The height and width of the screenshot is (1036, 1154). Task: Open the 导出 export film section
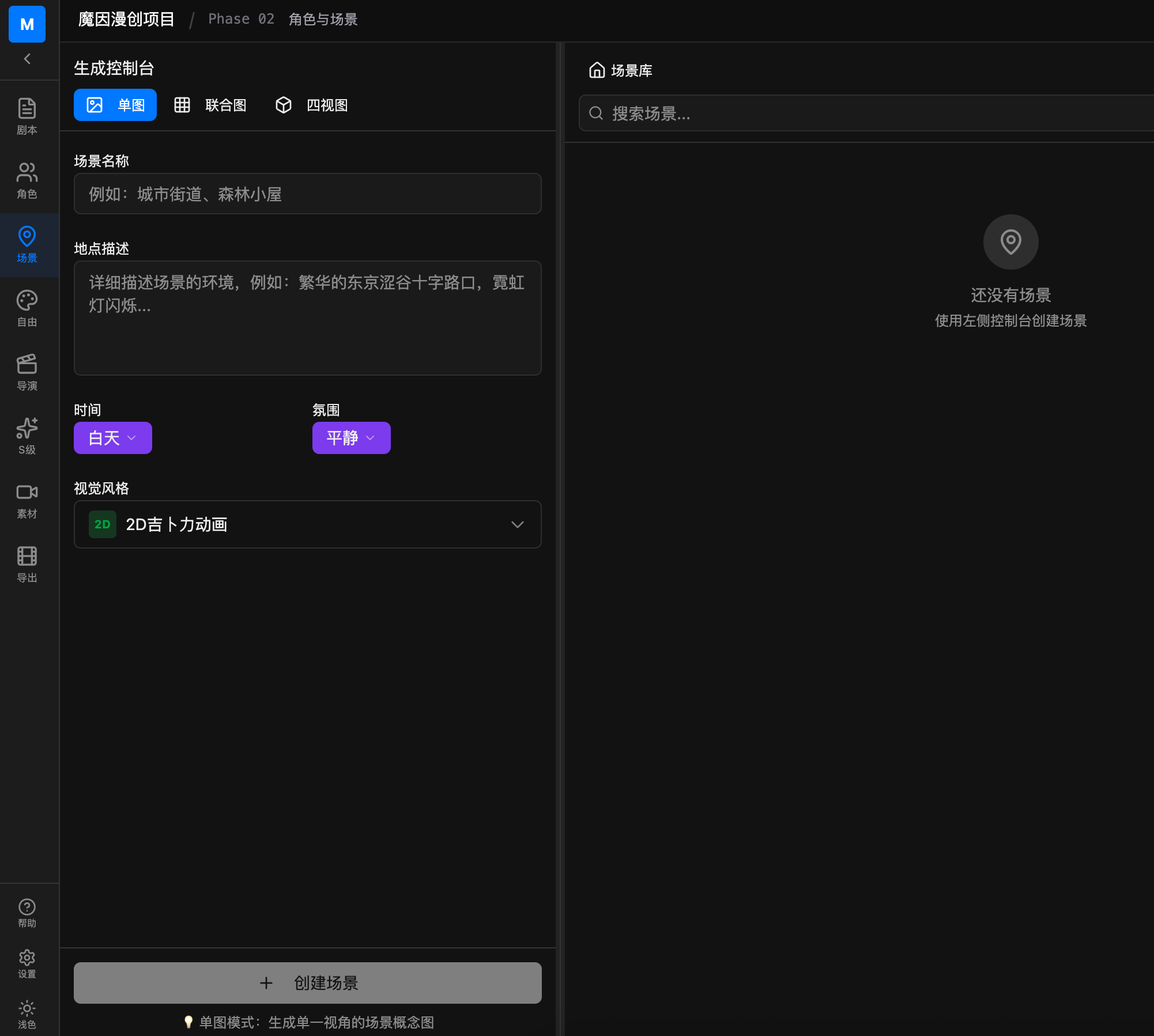coord(27,564)
